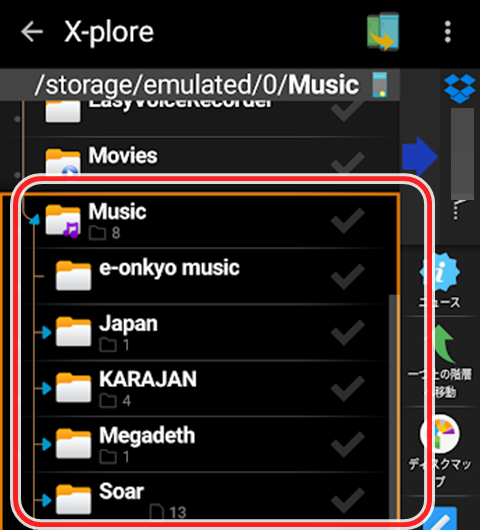
Task: Tap the Movies folder icon
Action: tap(63, 162)
